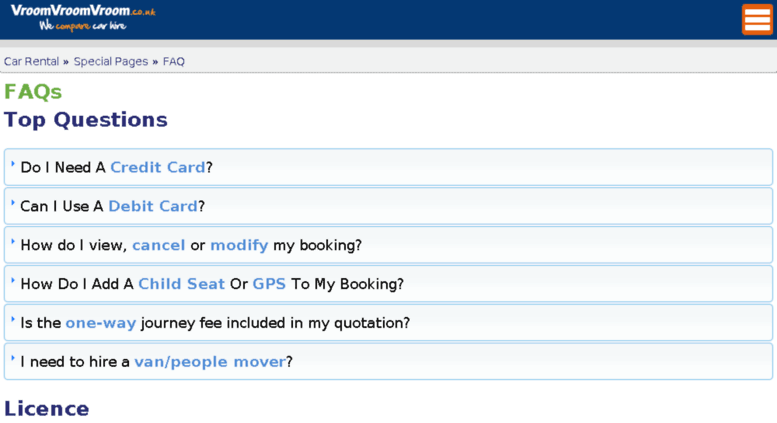Open the Credit Card link
777x423 pixels.
(158, 167)
